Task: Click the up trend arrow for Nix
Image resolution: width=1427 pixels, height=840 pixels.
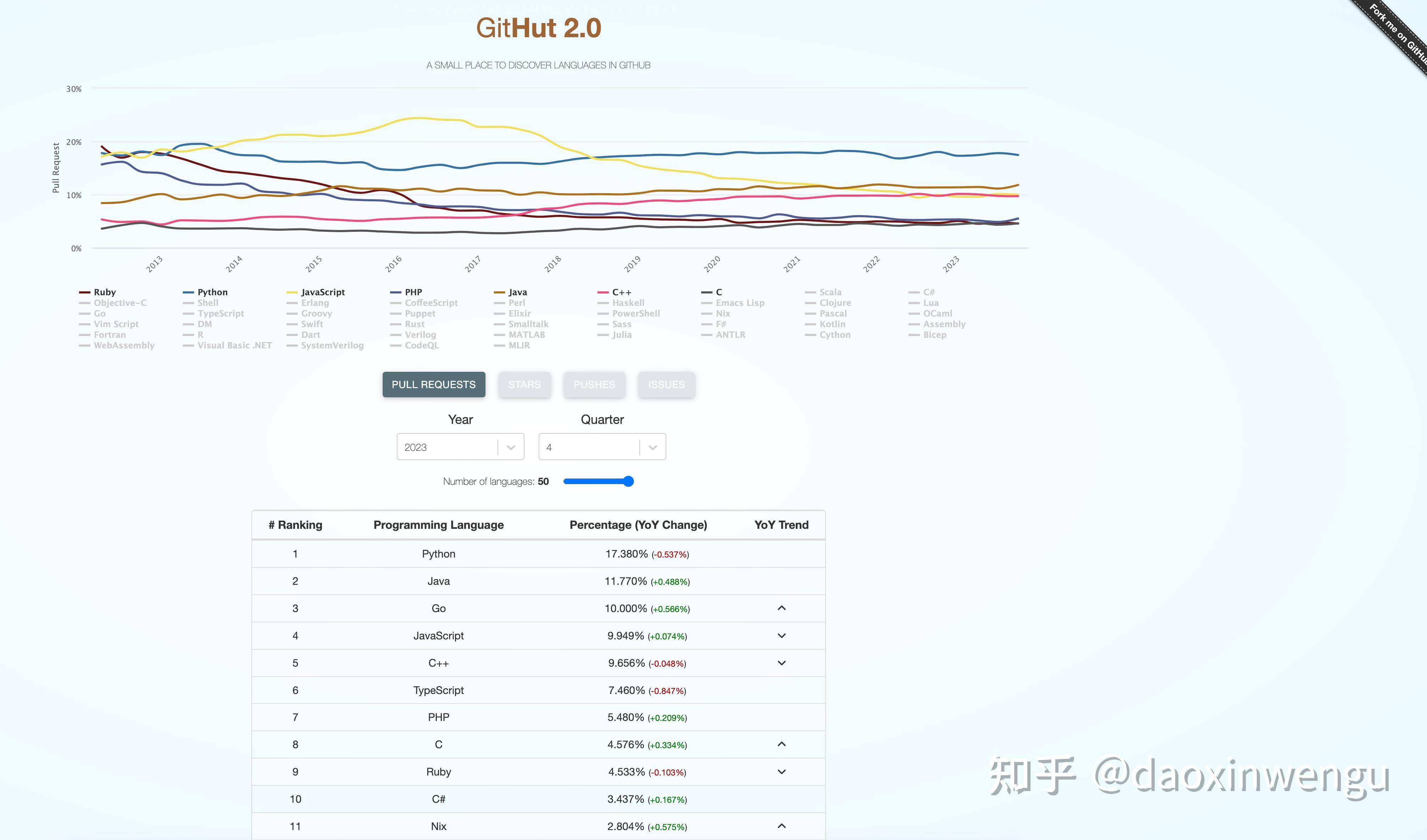Action: pos(782,827)
